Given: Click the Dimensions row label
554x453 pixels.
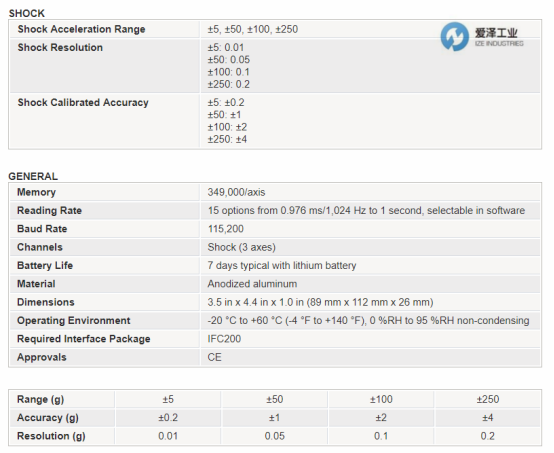Looking at the screenshot, I should (46, 302).
